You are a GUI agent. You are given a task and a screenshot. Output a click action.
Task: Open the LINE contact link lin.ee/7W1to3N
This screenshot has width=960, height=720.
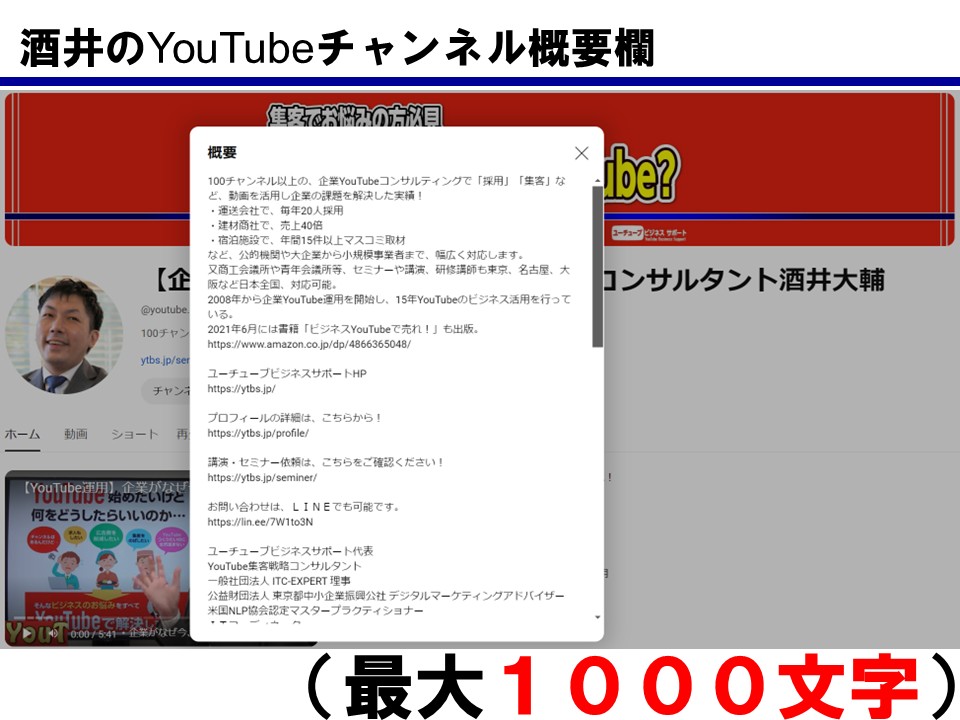pyautogui.click(x=260, y=522)
